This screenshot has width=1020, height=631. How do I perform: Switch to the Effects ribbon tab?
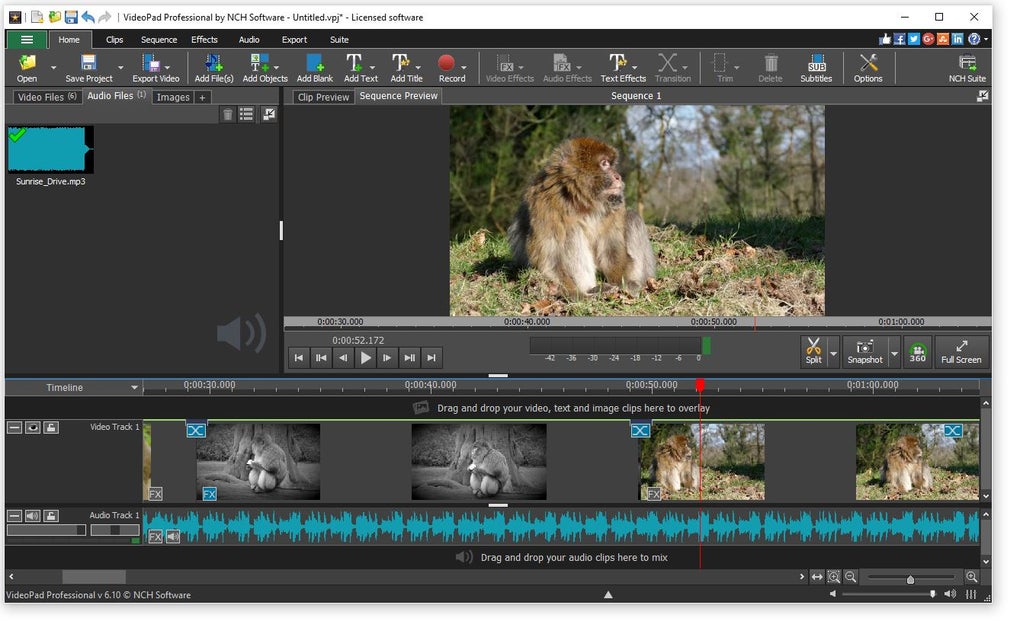coord(204,40)
